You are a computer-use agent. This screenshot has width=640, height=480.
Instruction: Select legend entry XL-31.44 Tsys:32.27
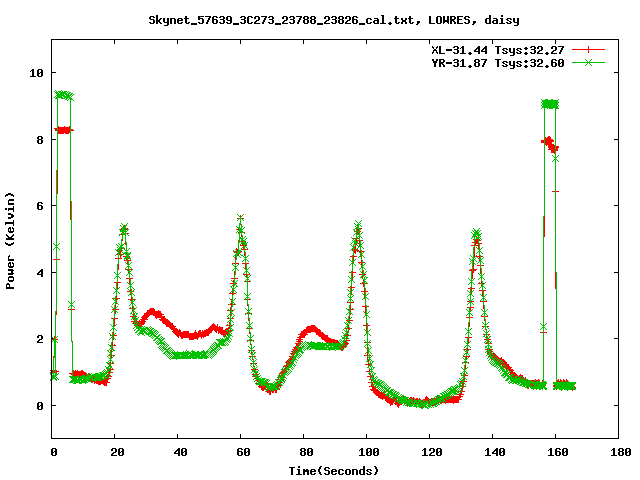coord(498,50)
